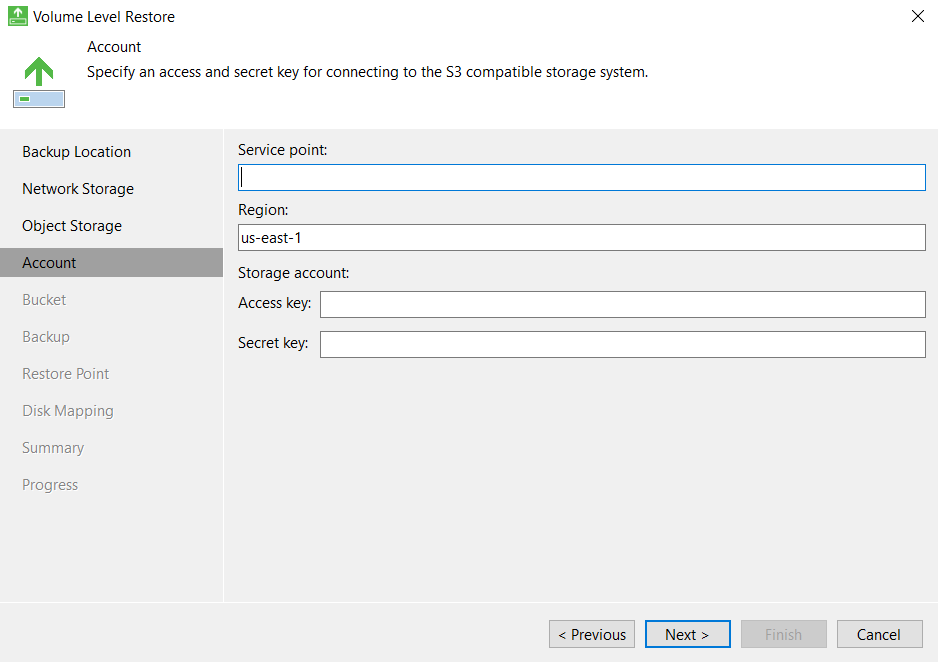
Task: Switch to the Restore Point step
Action: click(66, 374)
